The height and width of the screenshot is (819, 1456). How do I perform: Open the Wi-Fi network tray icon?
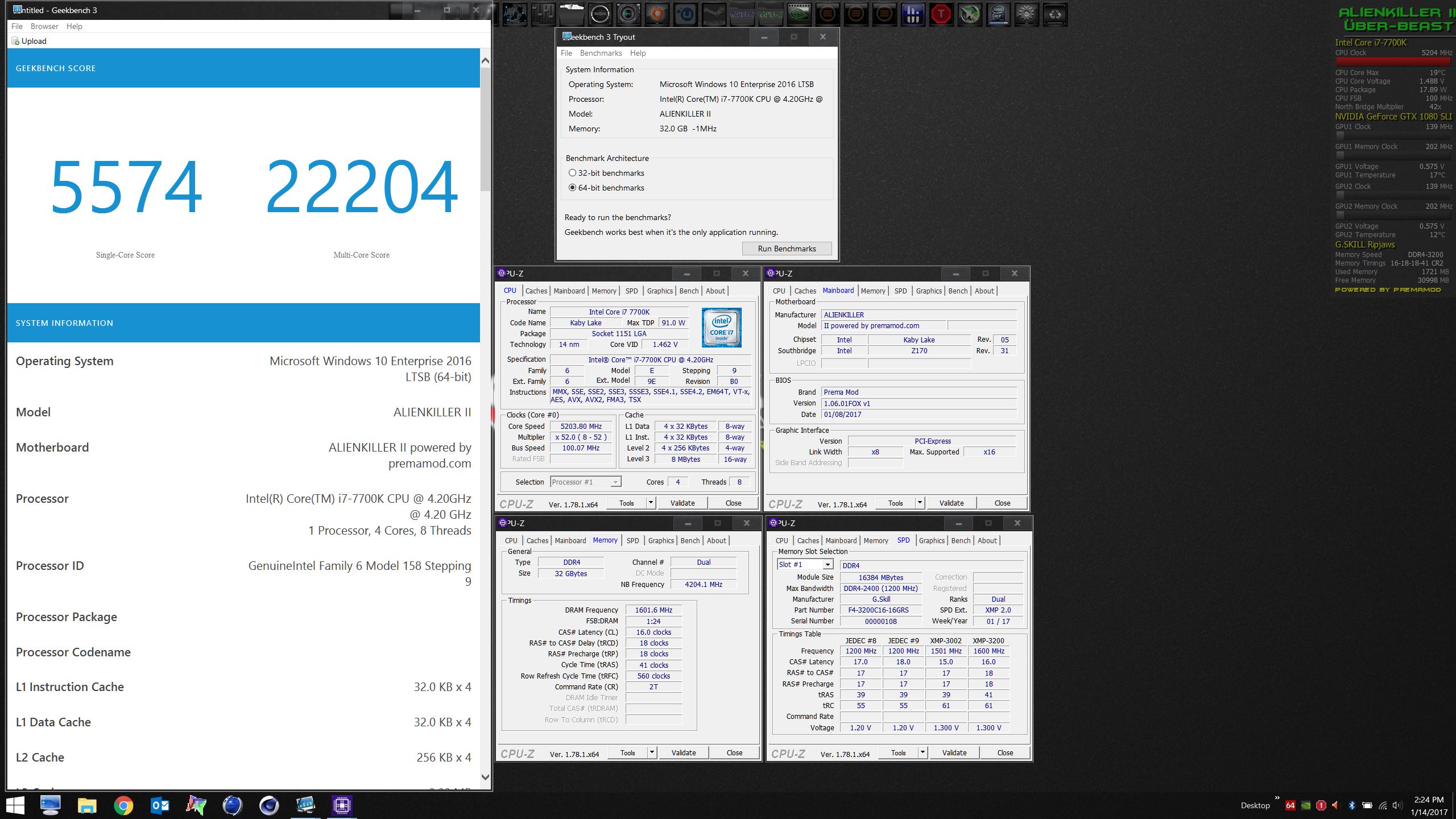pos(1383,805)
